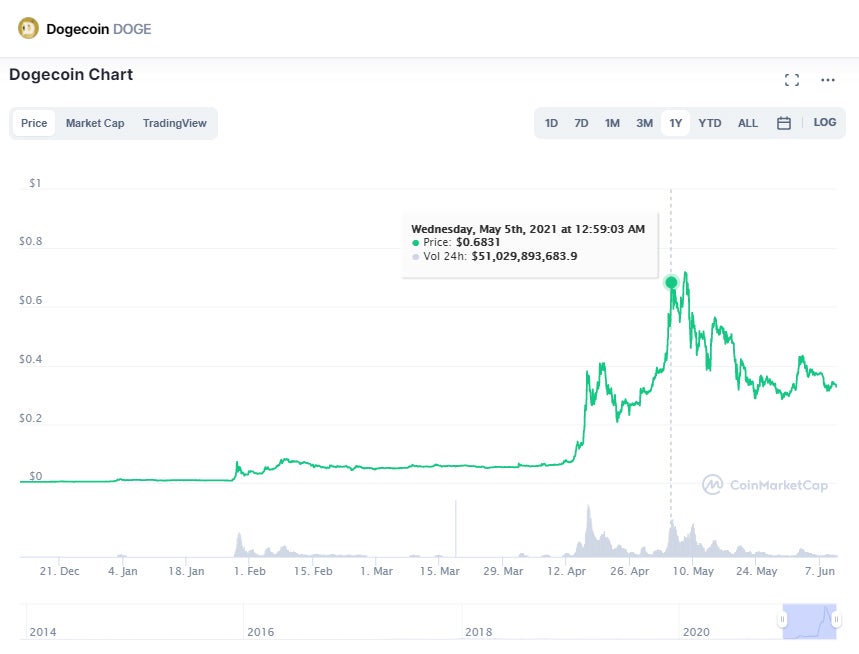859x654 pixels.
Task: Click the Dogecoin coin logo icon
Action: pyautogui.click(x=28, y=28)
